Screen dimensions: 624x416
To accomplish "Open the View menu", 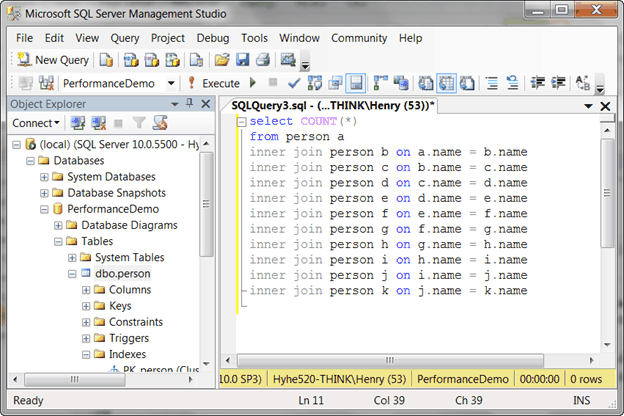I will (87, 38).
